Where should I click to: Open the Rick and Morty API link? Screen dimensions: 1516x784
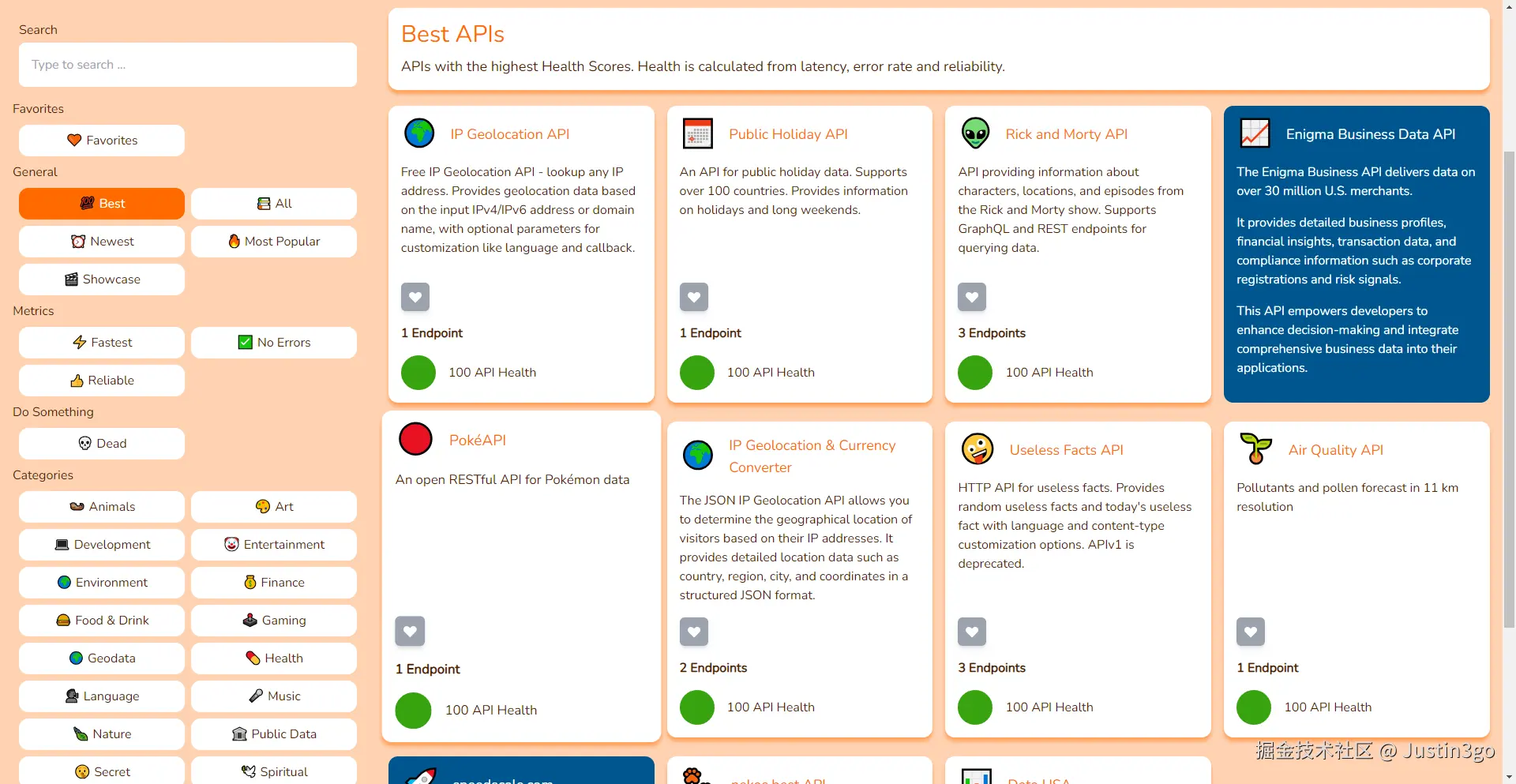pyautogui.click(x=1066, y=134)
